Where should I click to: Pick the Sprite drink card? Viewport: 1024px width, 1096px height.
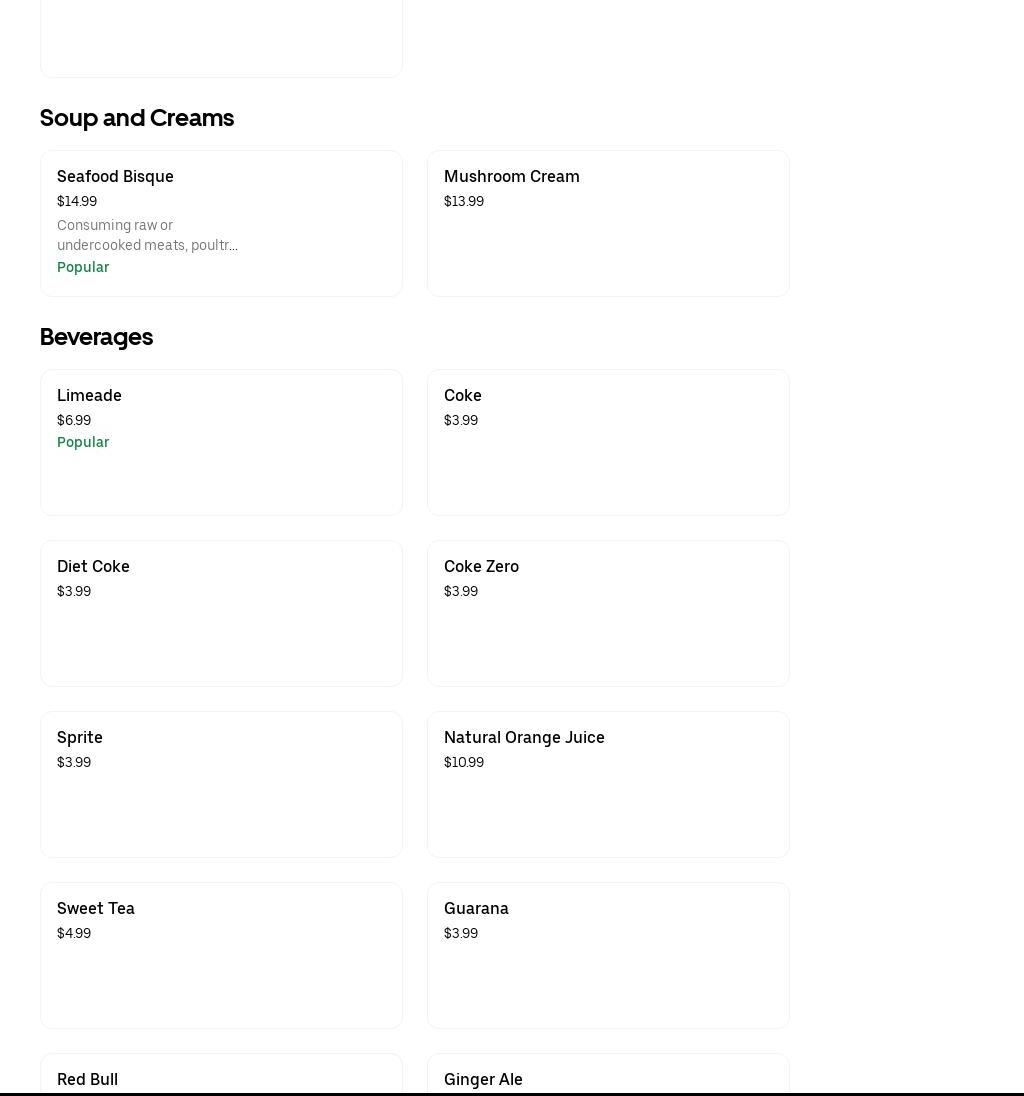pos(221,785)
